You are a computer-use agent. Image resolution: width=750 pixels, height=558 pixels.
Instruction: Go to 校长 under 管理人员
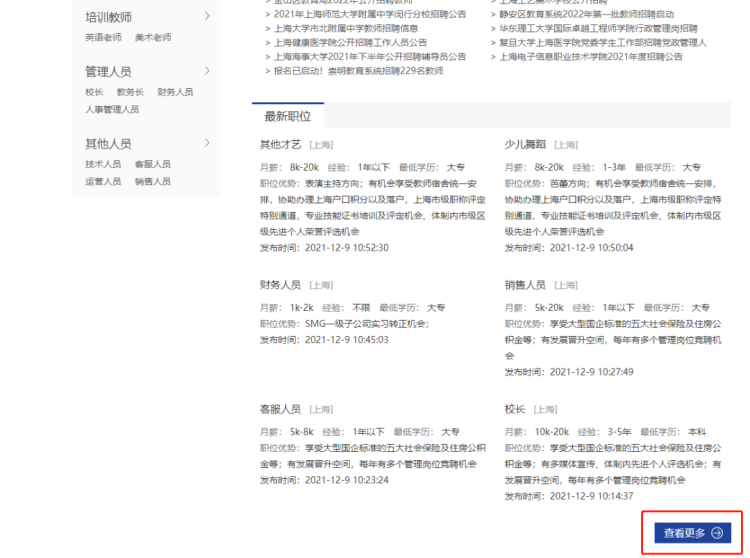coord(94,92)
